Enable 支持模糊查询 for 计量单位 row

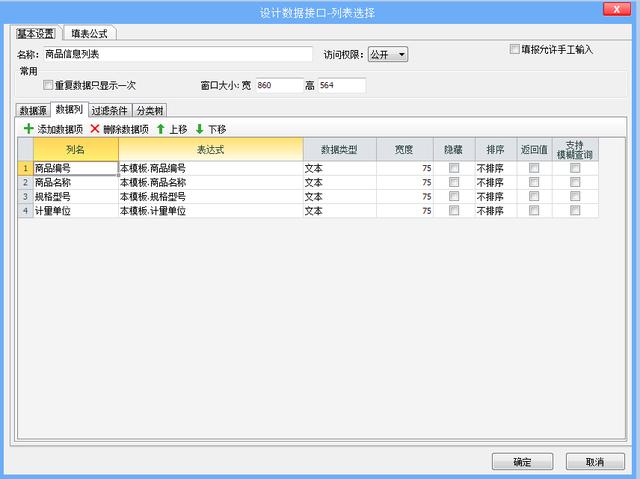[x=574, y=211]
